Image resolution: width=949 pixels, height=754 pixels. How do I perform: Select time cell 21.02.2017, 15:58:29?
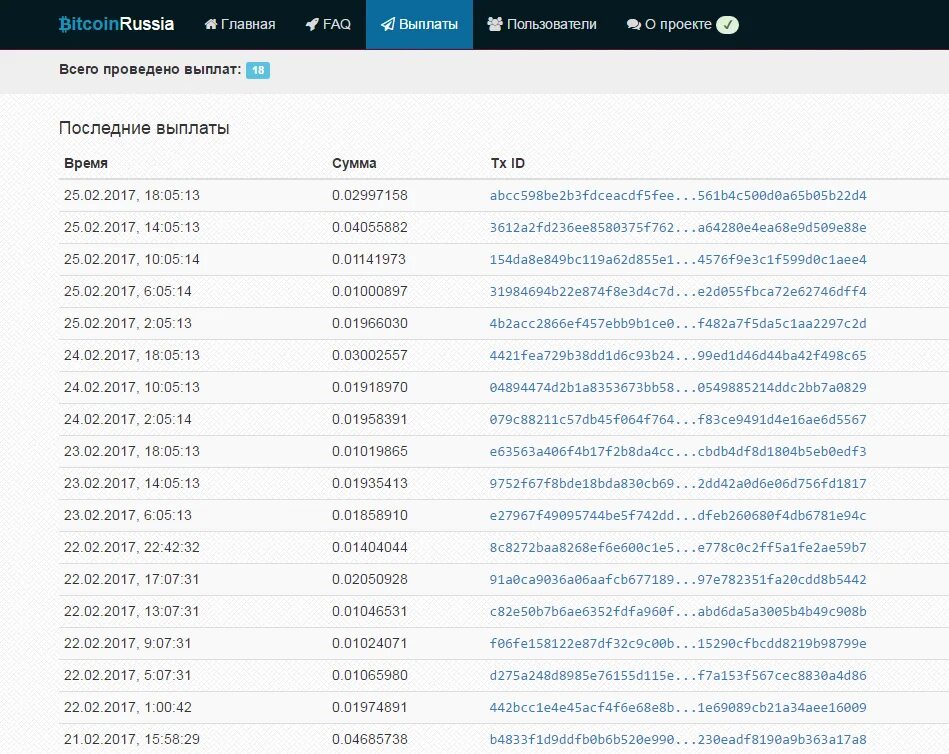tap(131, 739)
